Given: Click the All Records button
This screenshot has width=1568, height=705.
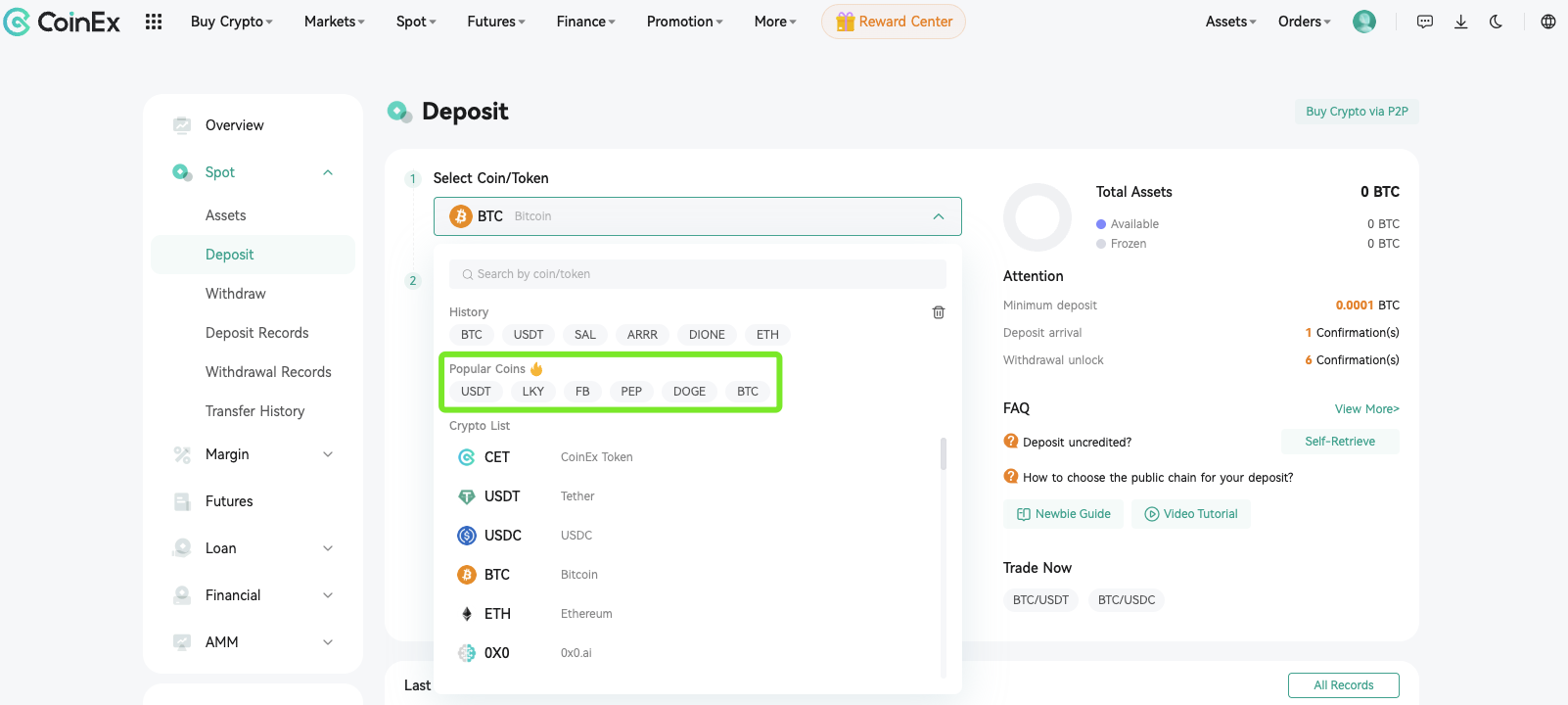Looking at the screenshot, I should (x=1344, y=685).
